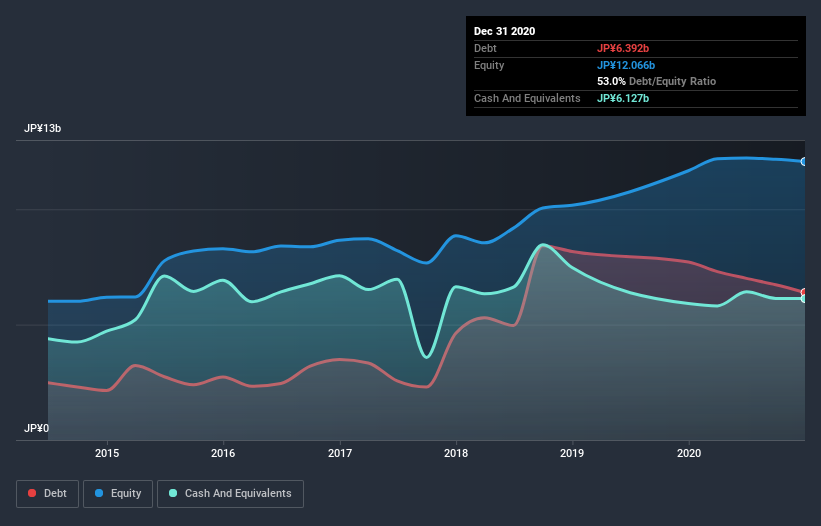Toggle the Equity series legend button
The height and width of the screenshot is (526, 821).
pyautogui.click(x=118, y=494)
